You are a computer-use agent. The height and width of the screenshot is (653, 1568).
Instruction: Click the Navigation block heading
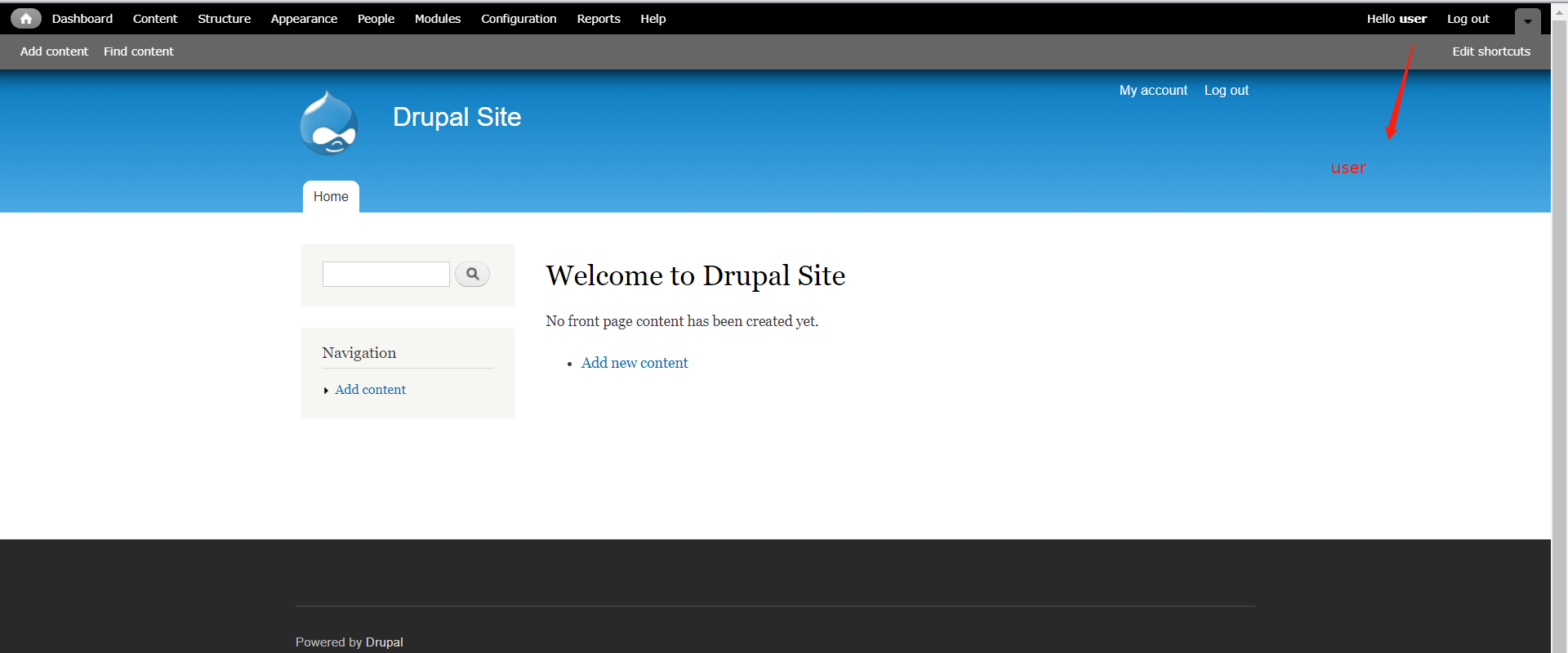[359, 353]
